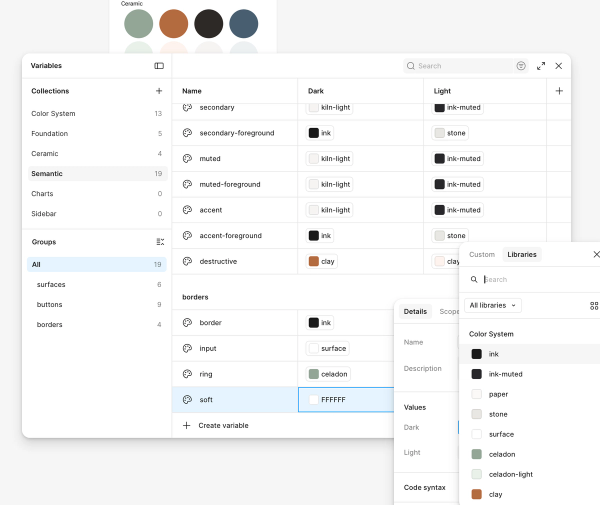
Task: Select the surfaces group
Action: pos(97,284)
